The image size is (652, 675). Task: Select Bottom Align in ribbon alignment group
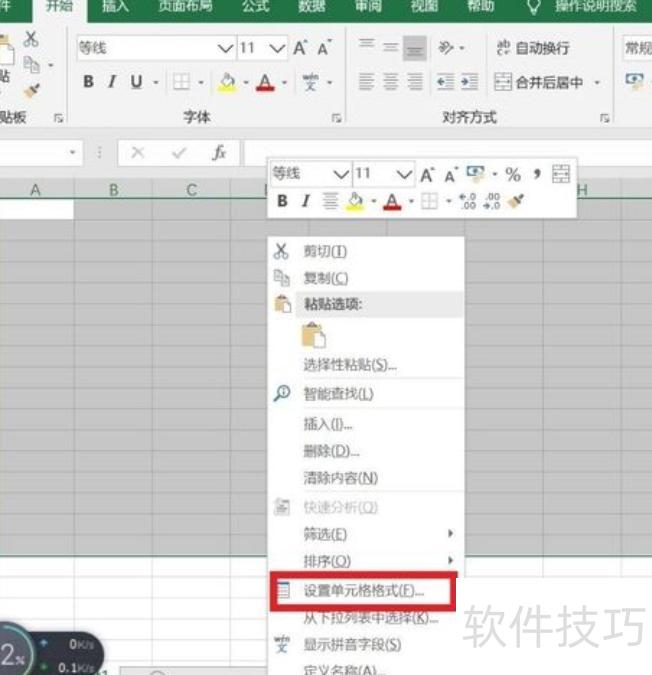click(x=414, y=48)
